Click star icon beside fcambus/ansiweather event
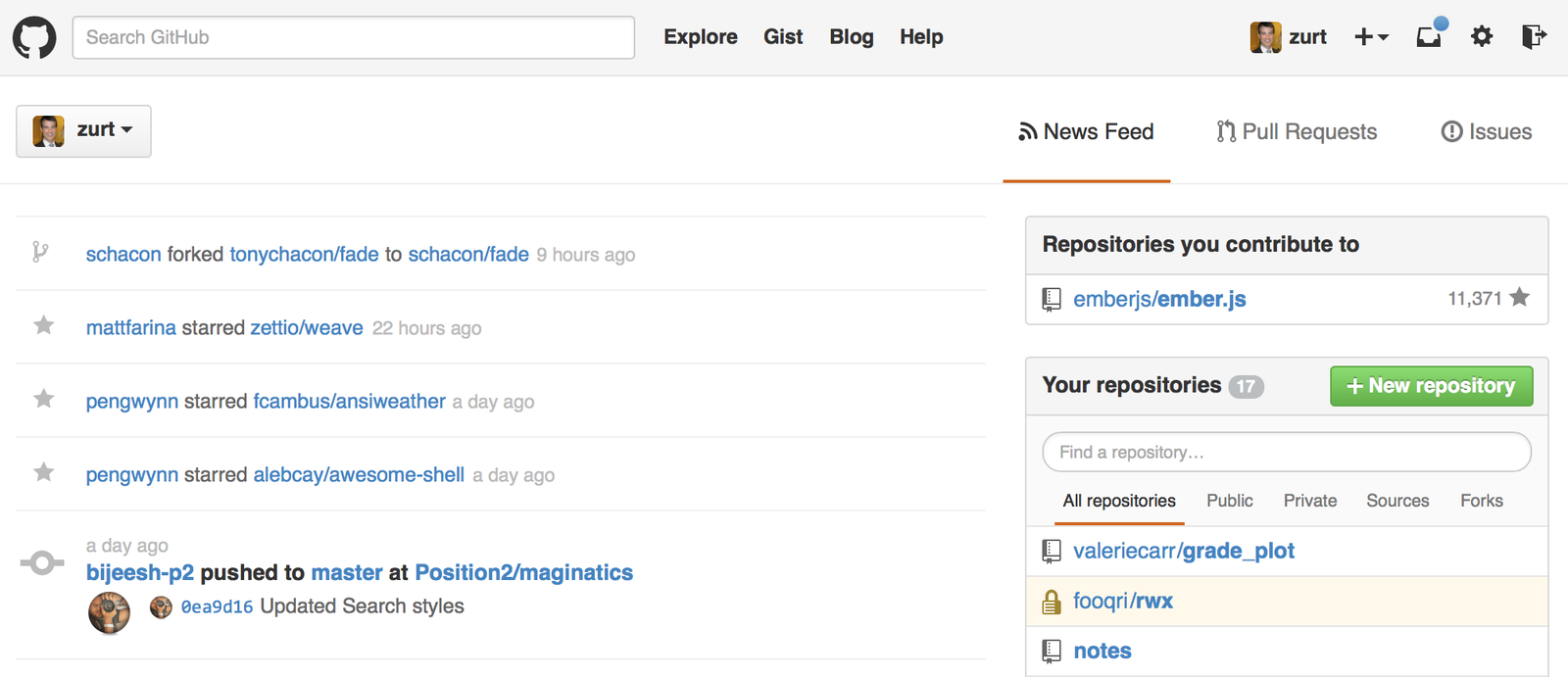1568x677 pixels. click(x=44, y=399)
